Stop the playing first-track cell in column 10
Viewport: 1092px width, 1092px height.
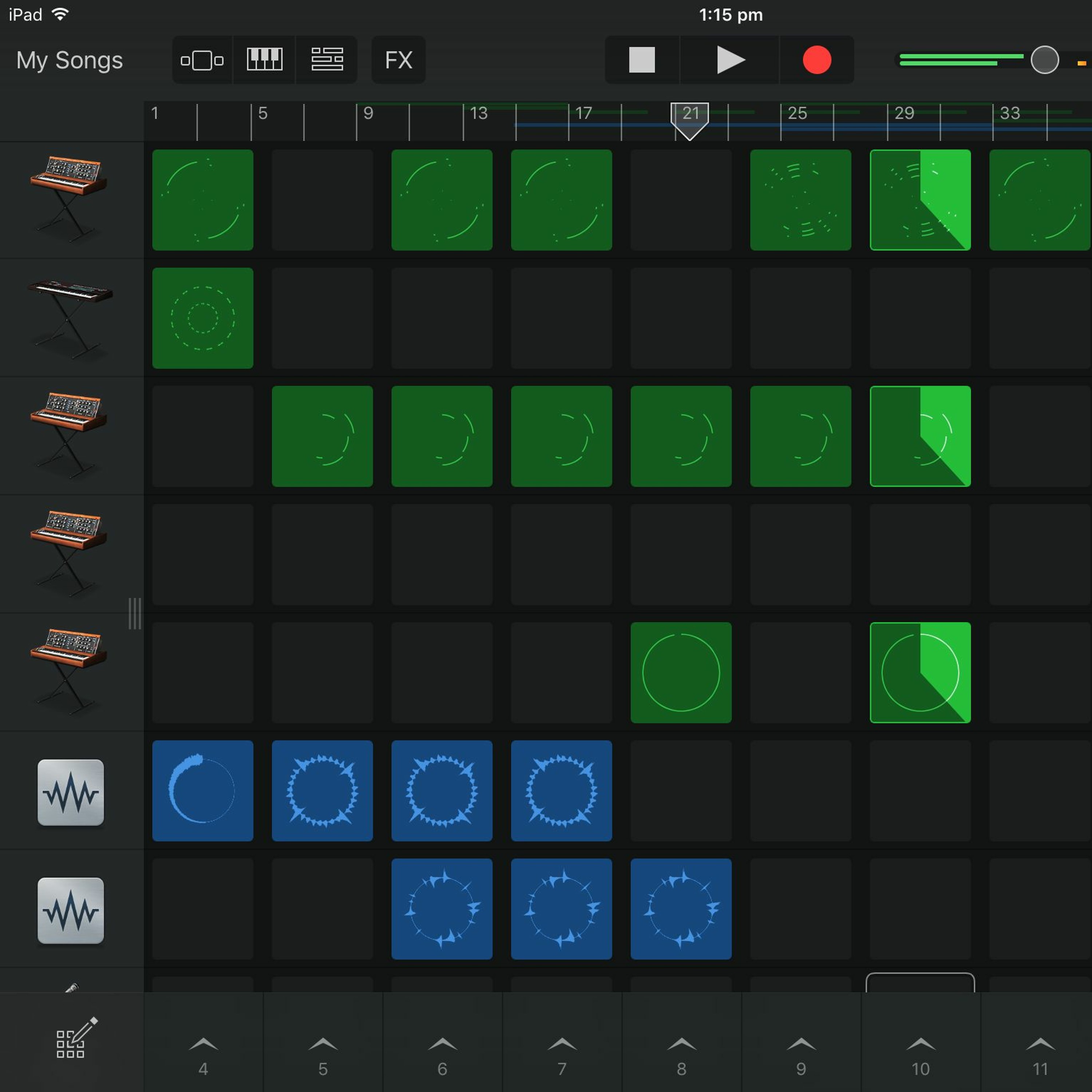[x=920, y=200]
